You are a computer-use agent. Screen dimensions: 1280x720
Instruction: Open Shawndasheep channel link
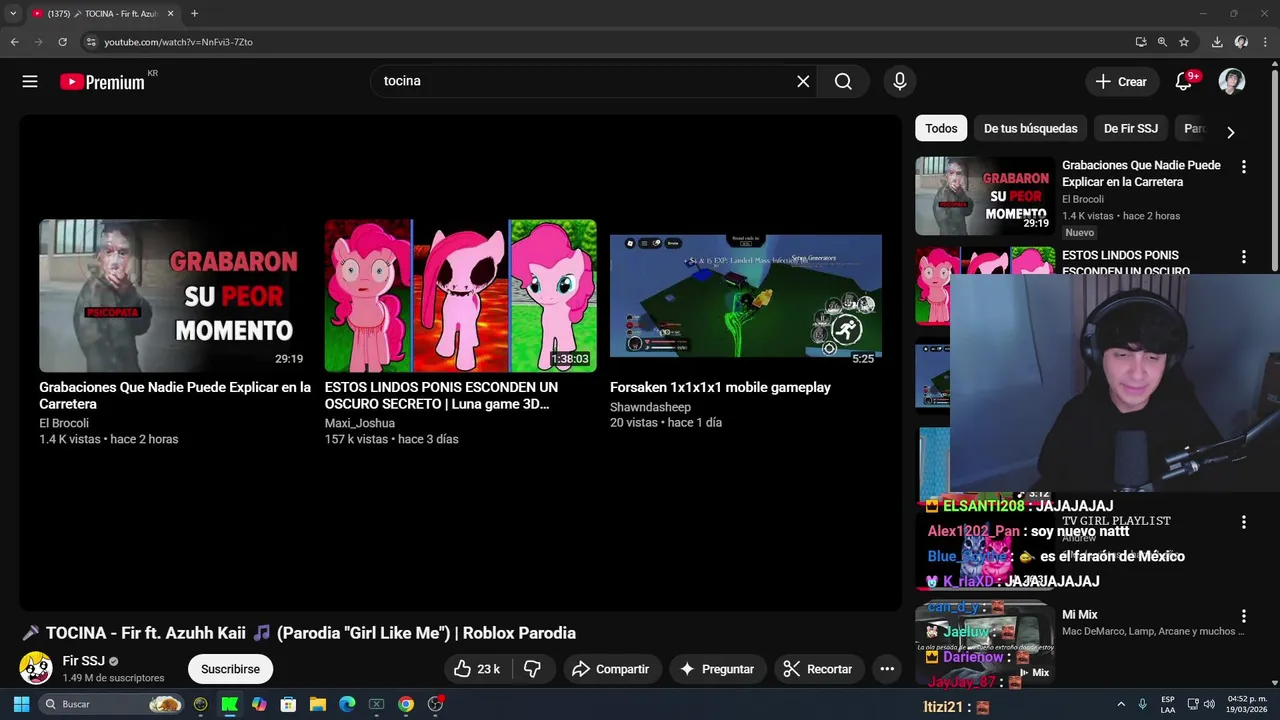[650, 407]
